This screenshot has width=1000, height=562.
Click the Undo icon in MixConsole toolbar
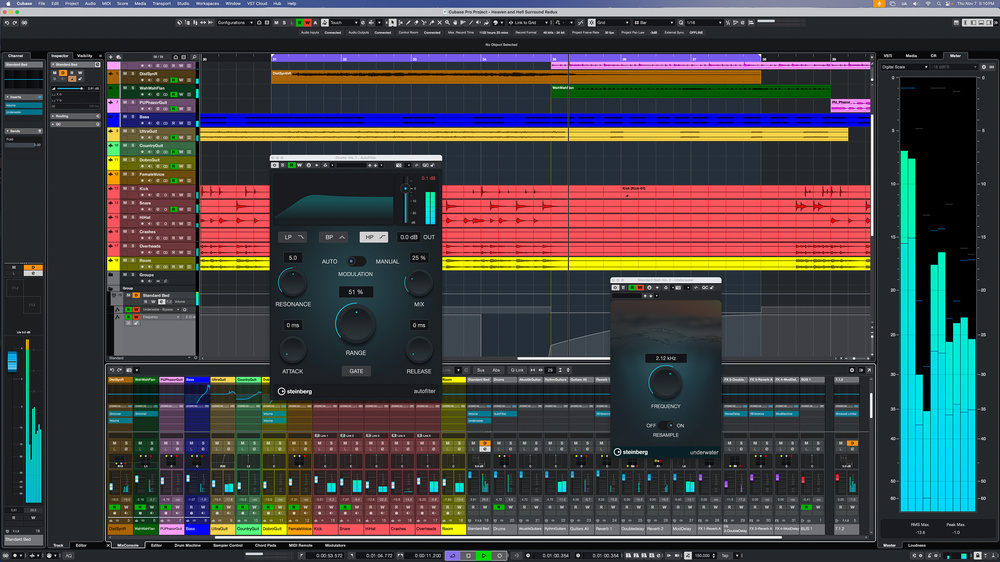tap(112, 370)
